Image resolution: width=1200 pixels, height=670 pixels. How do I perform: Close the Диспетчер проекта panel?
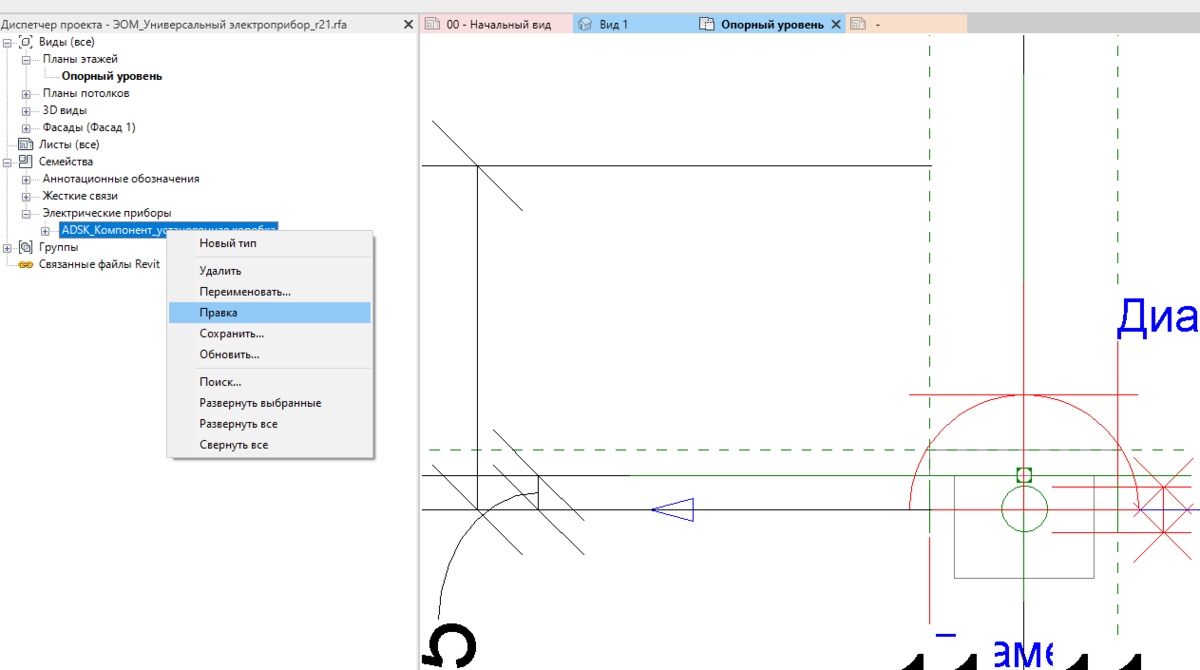point(406,24)
